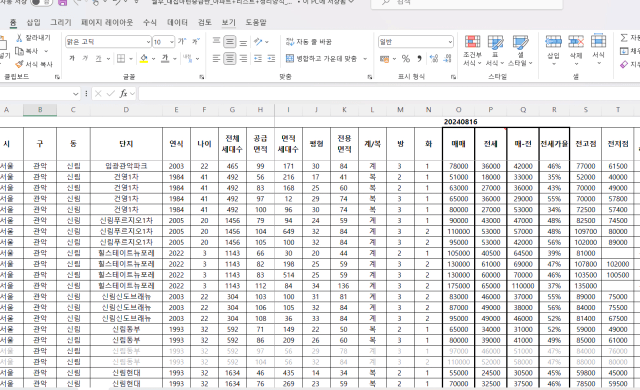This screenshot has width=640, height=390.
Task: Open the Data (데이터) tab
Action: [x=177, y=22]
